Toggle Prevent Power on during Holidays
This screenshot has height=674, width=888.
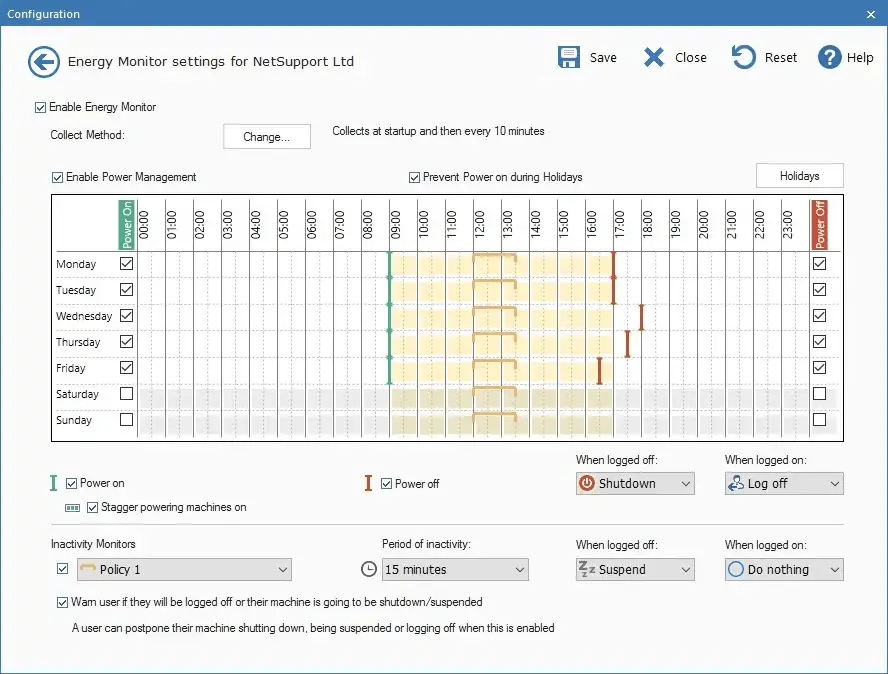(415, 177)
